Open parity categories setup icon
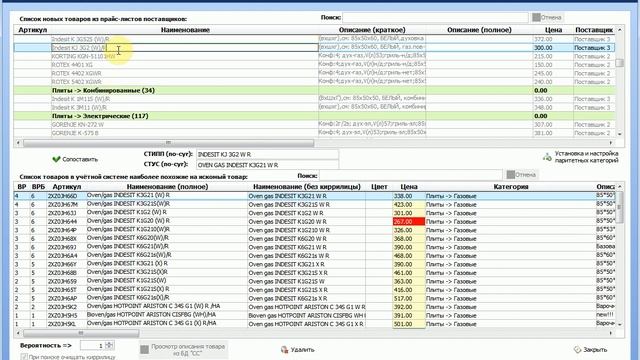Screen dimensions: 640x360 click(x=547, y=157)
